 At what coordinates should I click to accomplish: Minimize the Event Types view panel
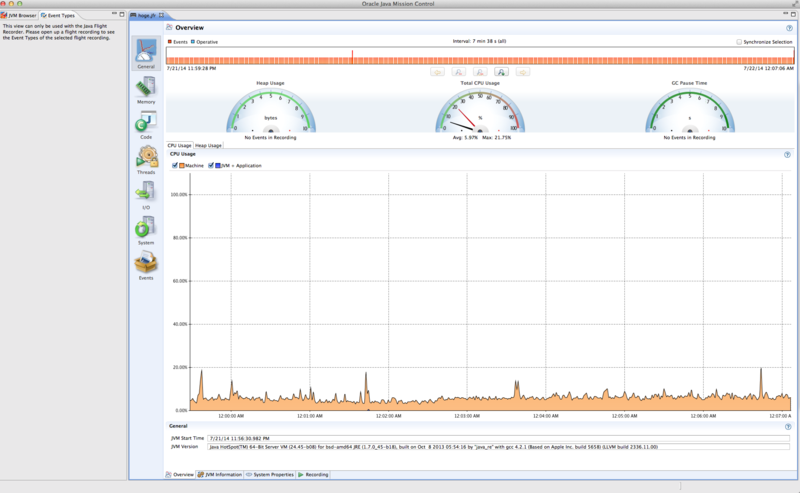114,14
